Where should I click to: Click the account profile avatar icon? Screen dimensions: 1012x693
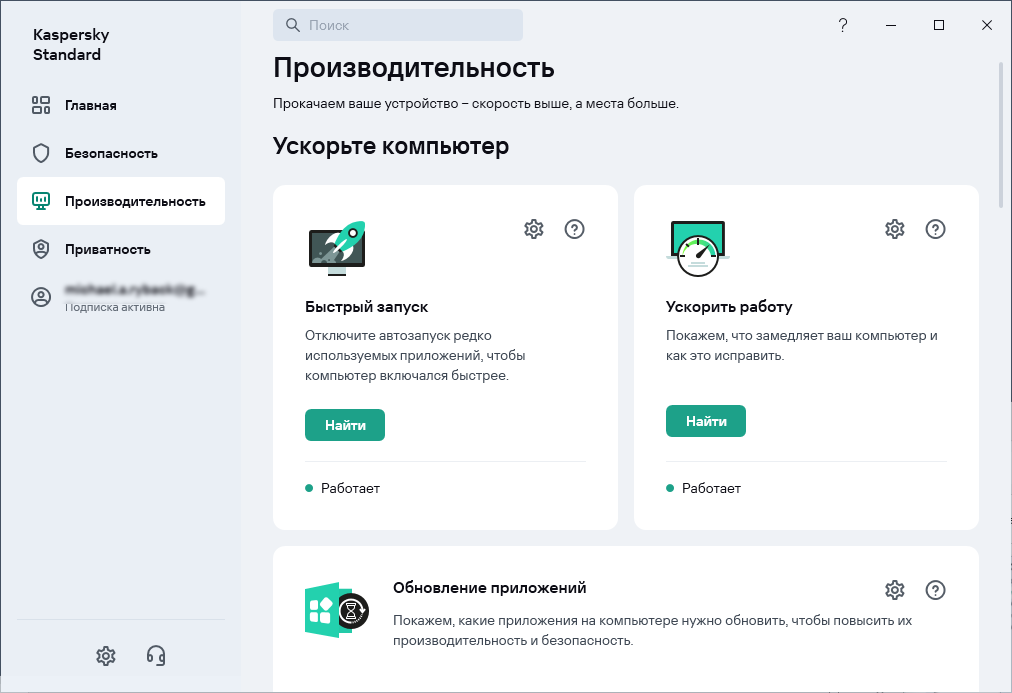click(41, 297)
